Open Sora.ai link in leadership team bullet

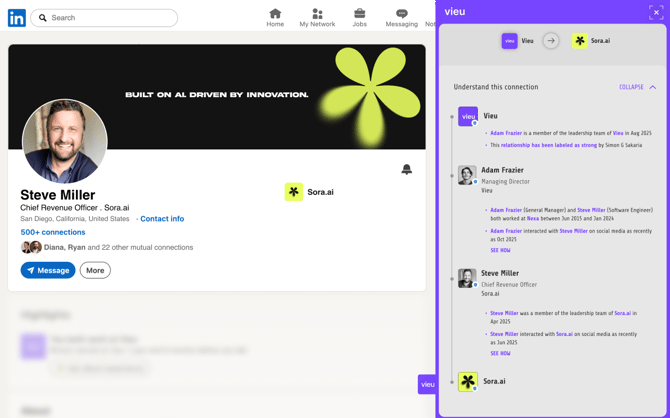coord(623,313)
